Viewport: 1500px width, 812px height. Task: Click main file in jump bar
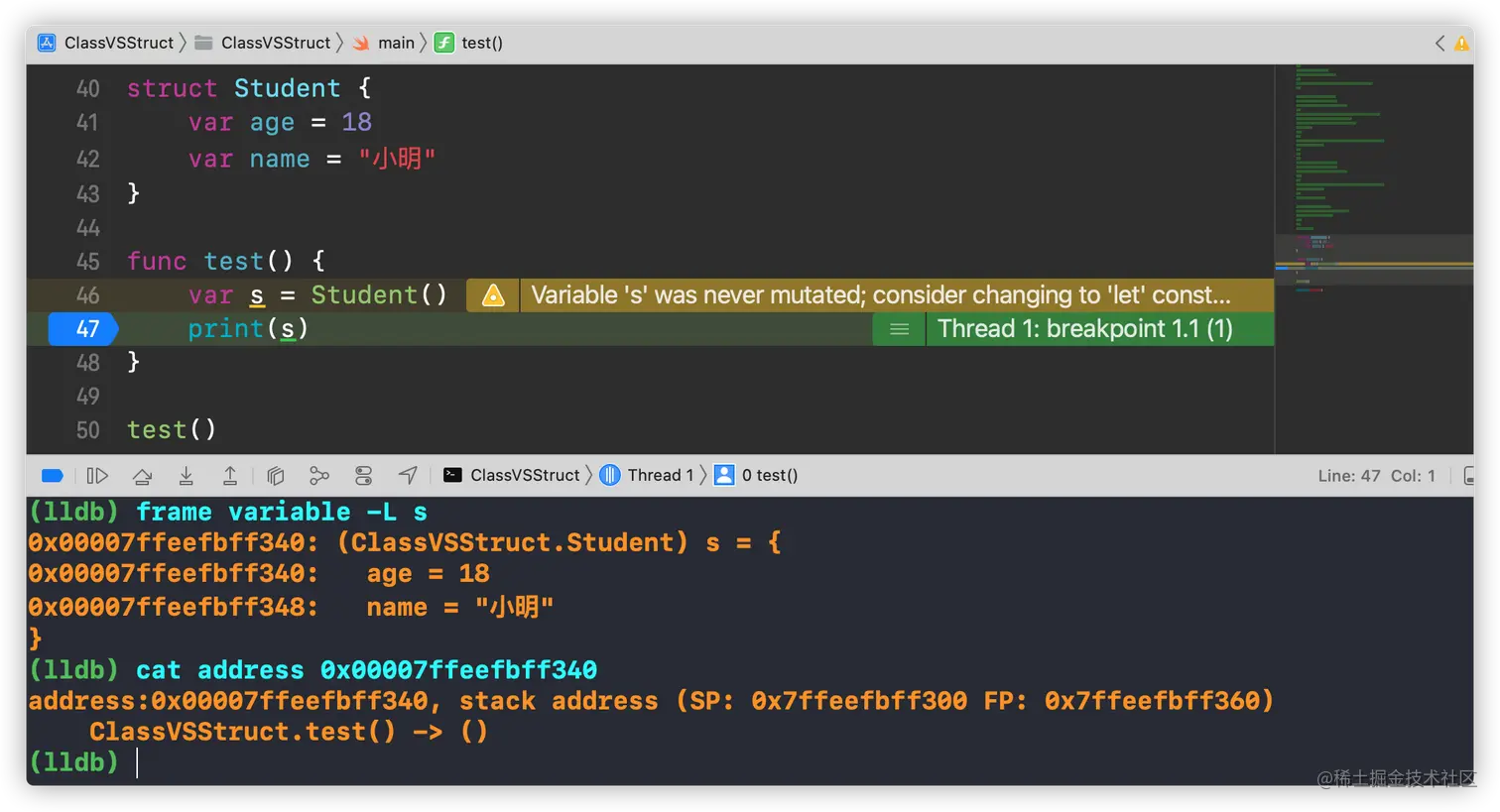[x=384, y=43]
